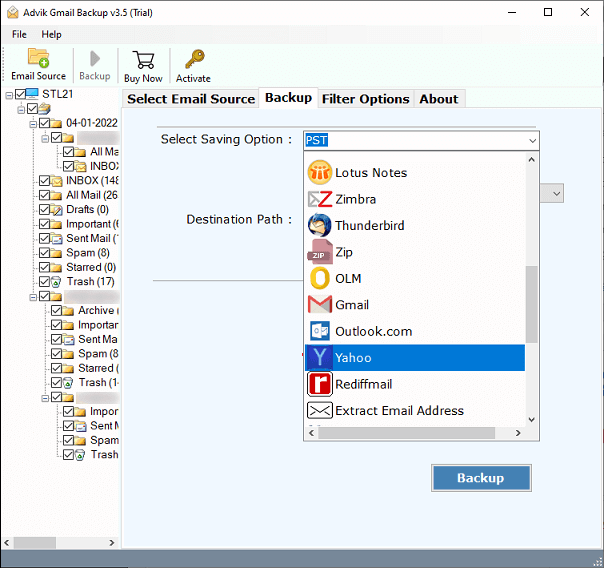
Task: Toggle the Spam (8) checkbox
Action: point(44,253)
